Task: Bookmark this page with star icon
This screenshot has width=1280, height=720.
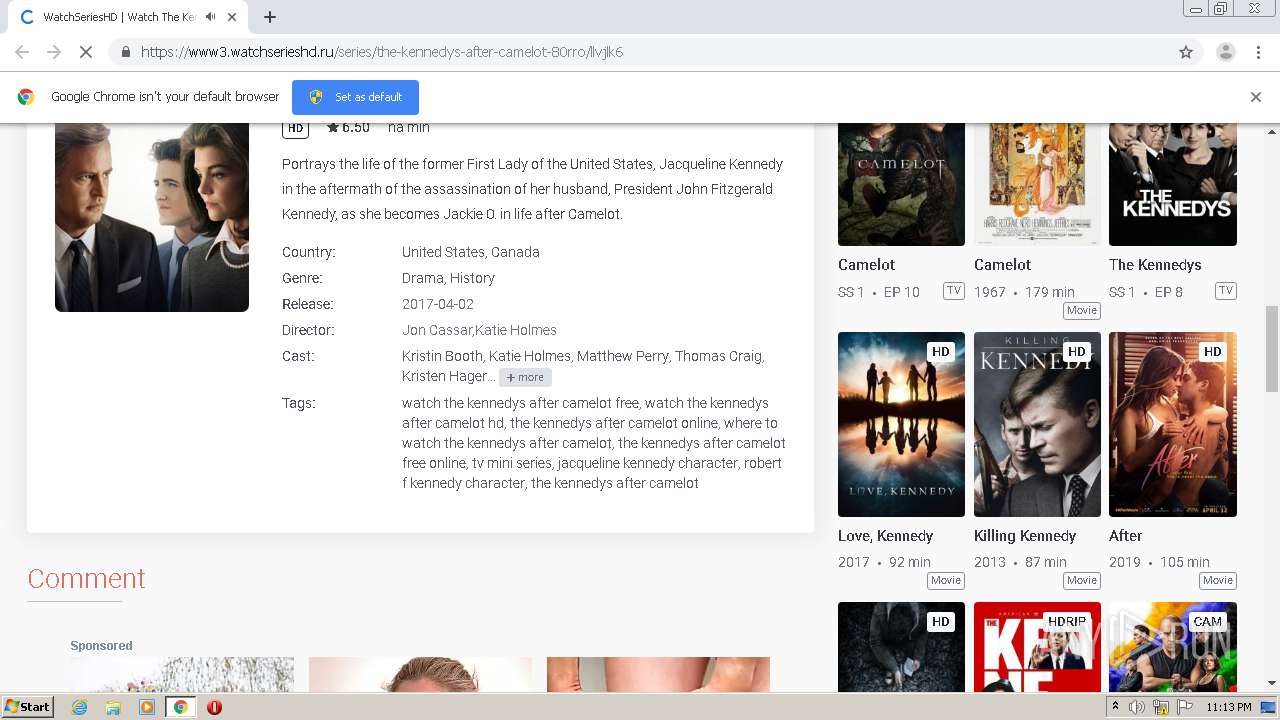Action: 1186,52
